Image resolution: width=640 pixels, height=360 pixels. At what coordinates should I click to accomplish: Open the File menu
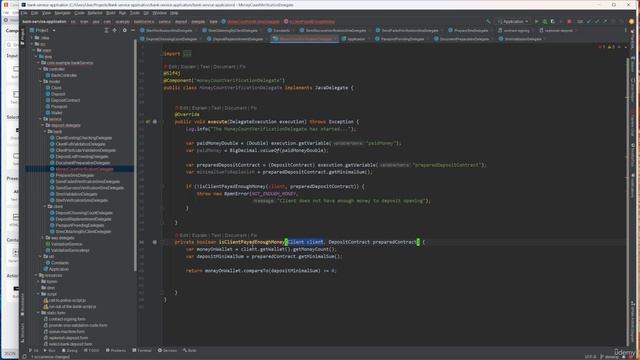(x=24, y=13)
